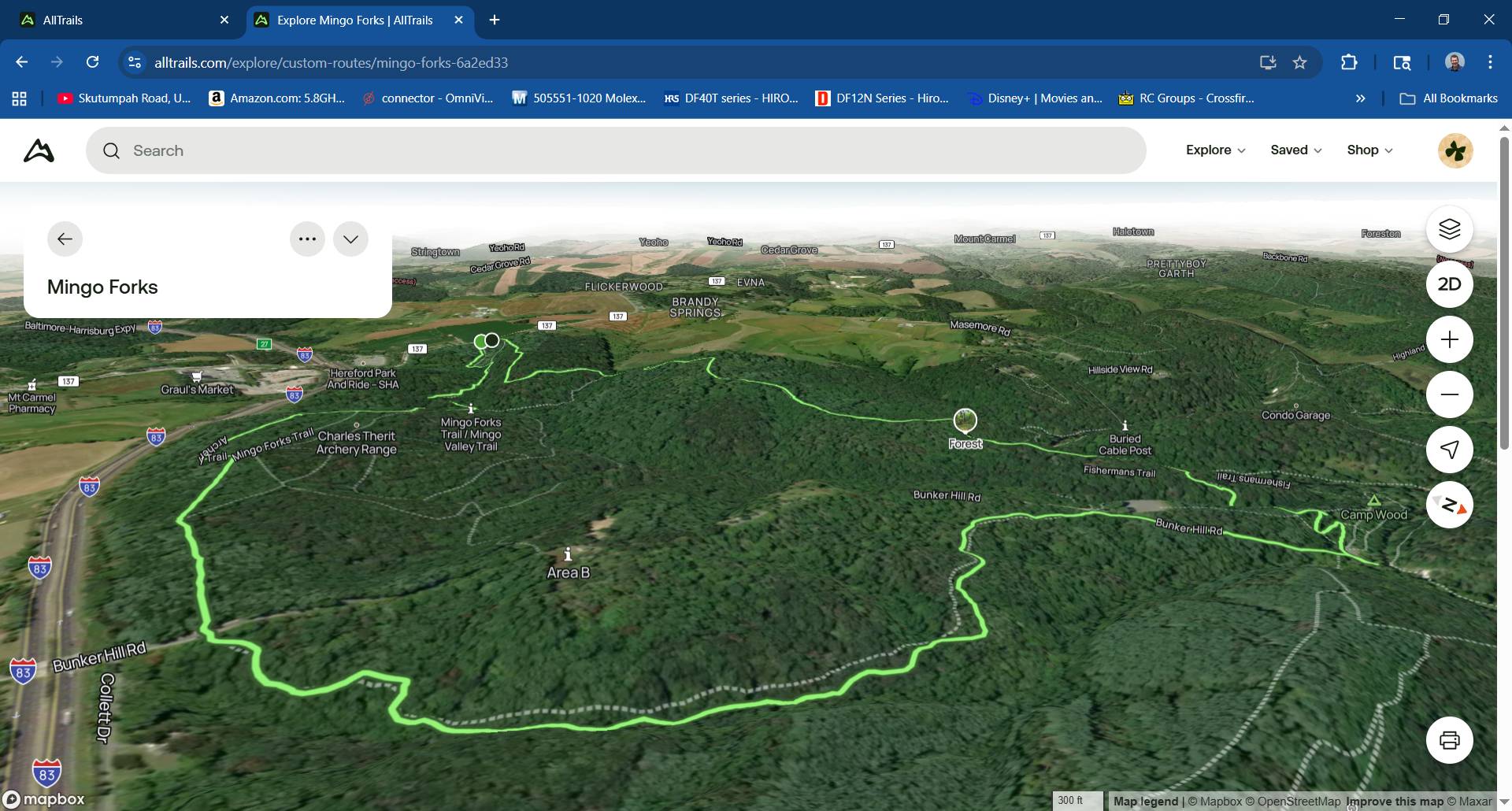Switch map to 2D view

tap(1449, 284)
